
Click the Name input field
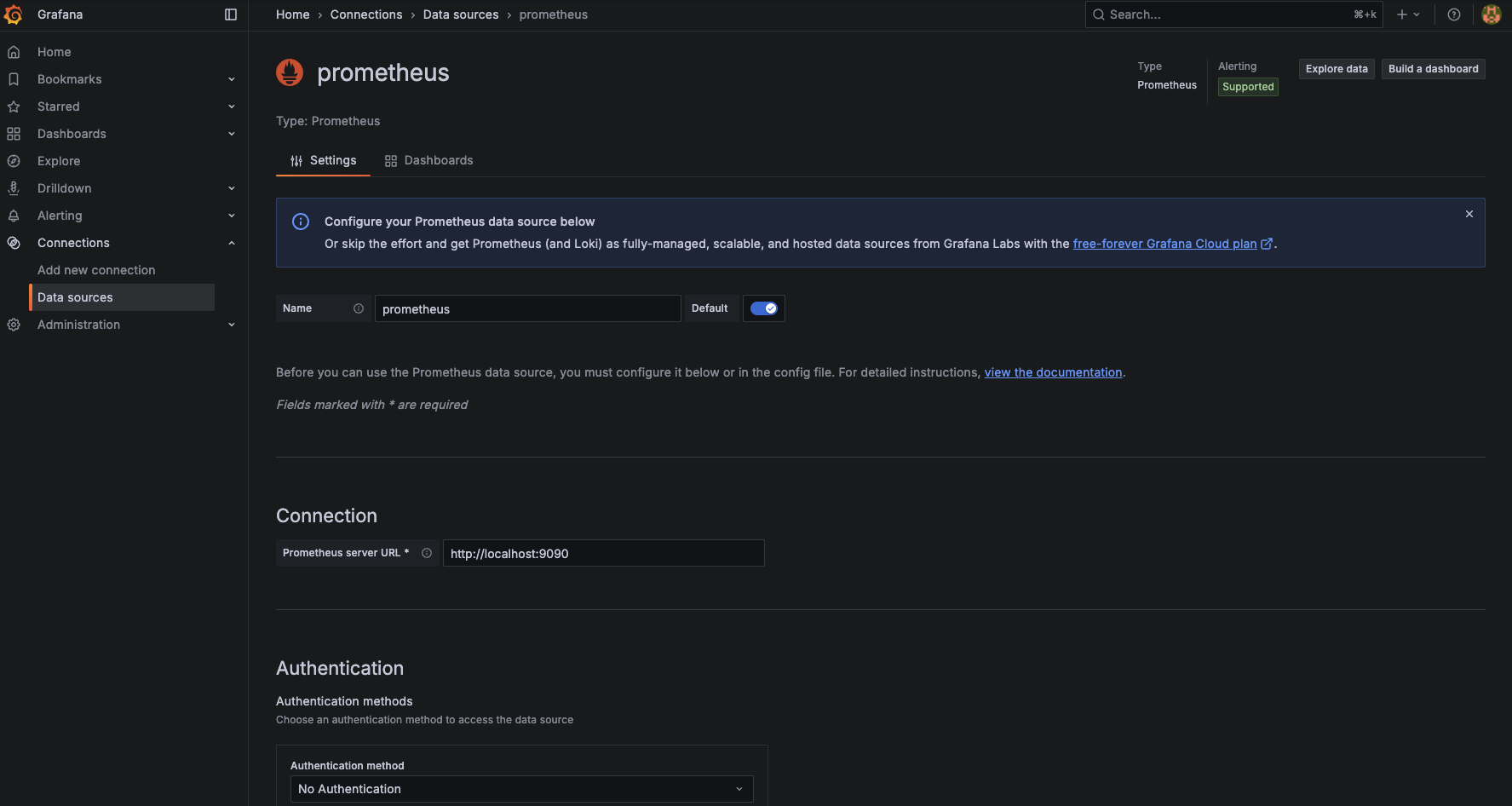pyautogui.click(x=528, y=308)
